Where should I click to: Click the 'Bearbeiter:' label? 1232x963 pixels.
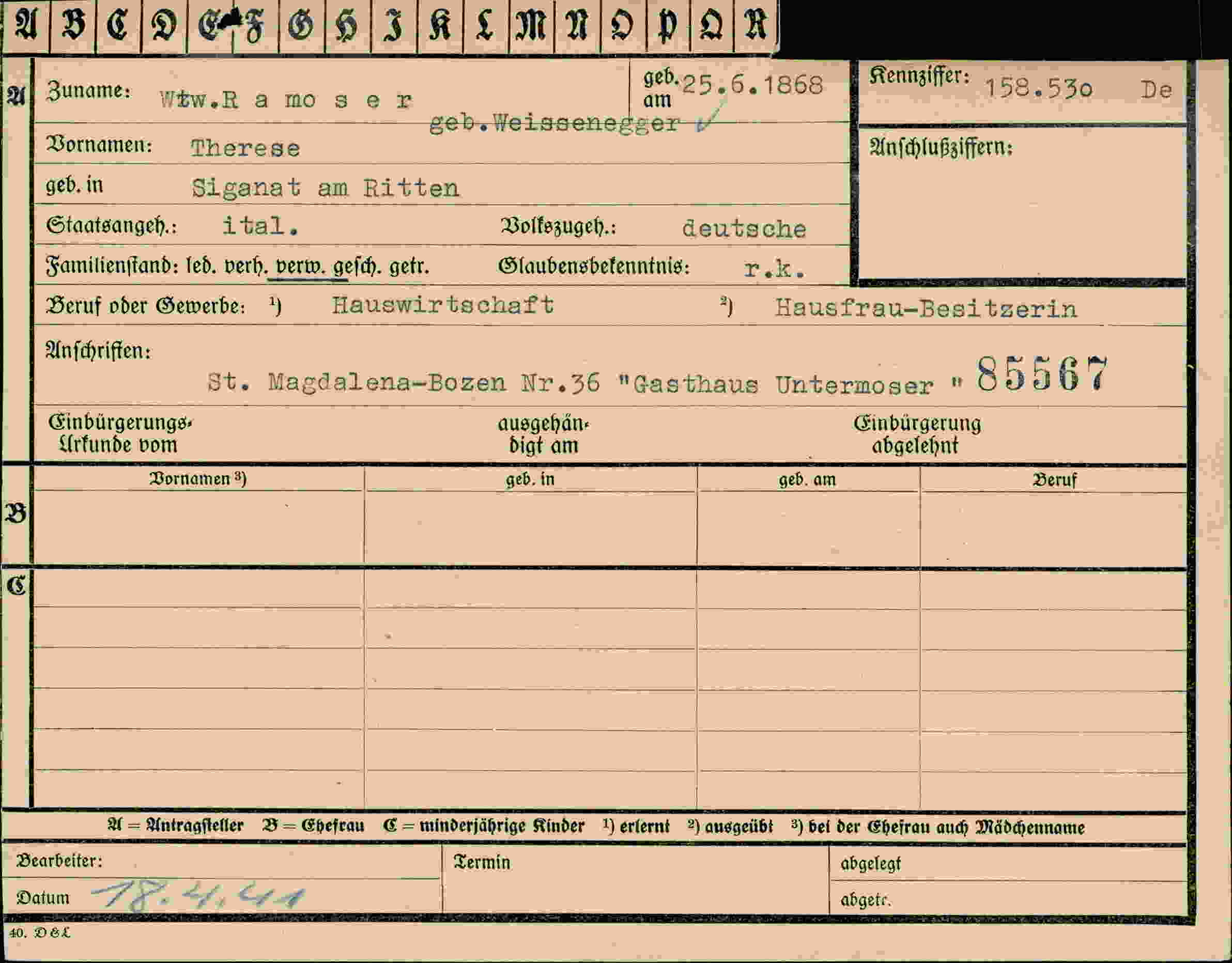(59, 861)
